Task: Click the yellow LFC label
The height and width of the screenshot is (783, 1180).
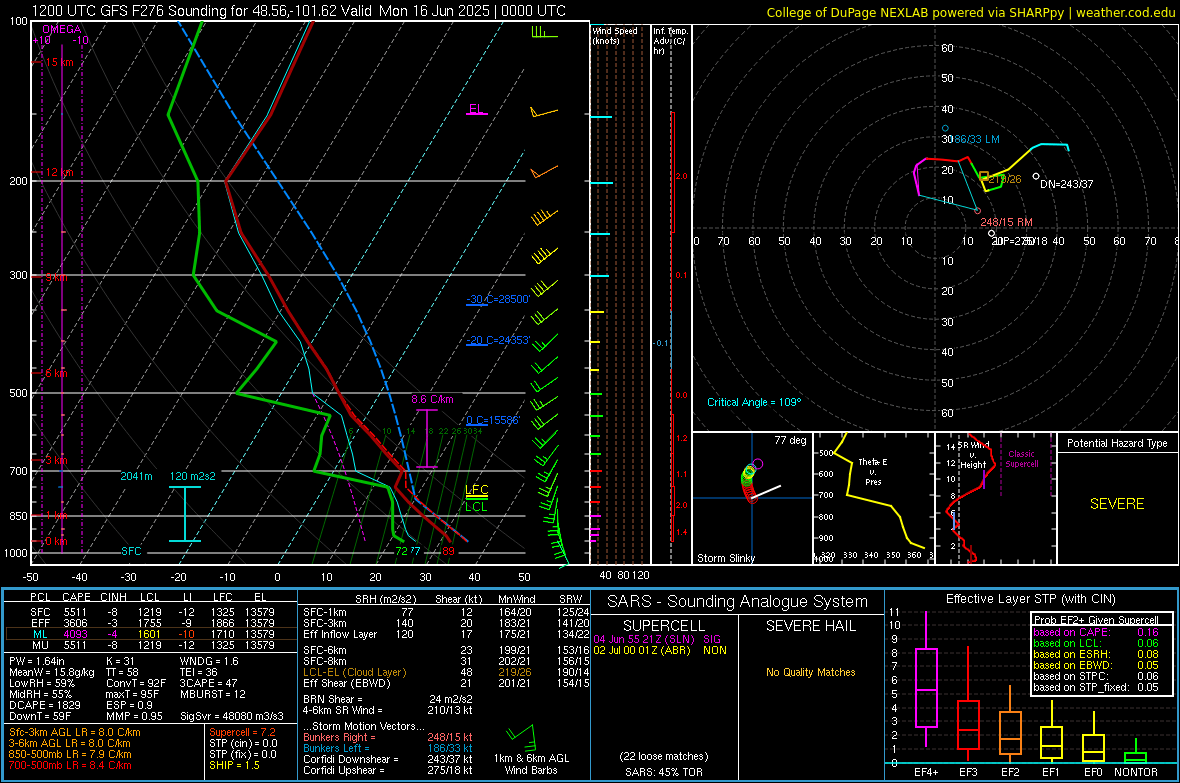Action: pos(476,489)
